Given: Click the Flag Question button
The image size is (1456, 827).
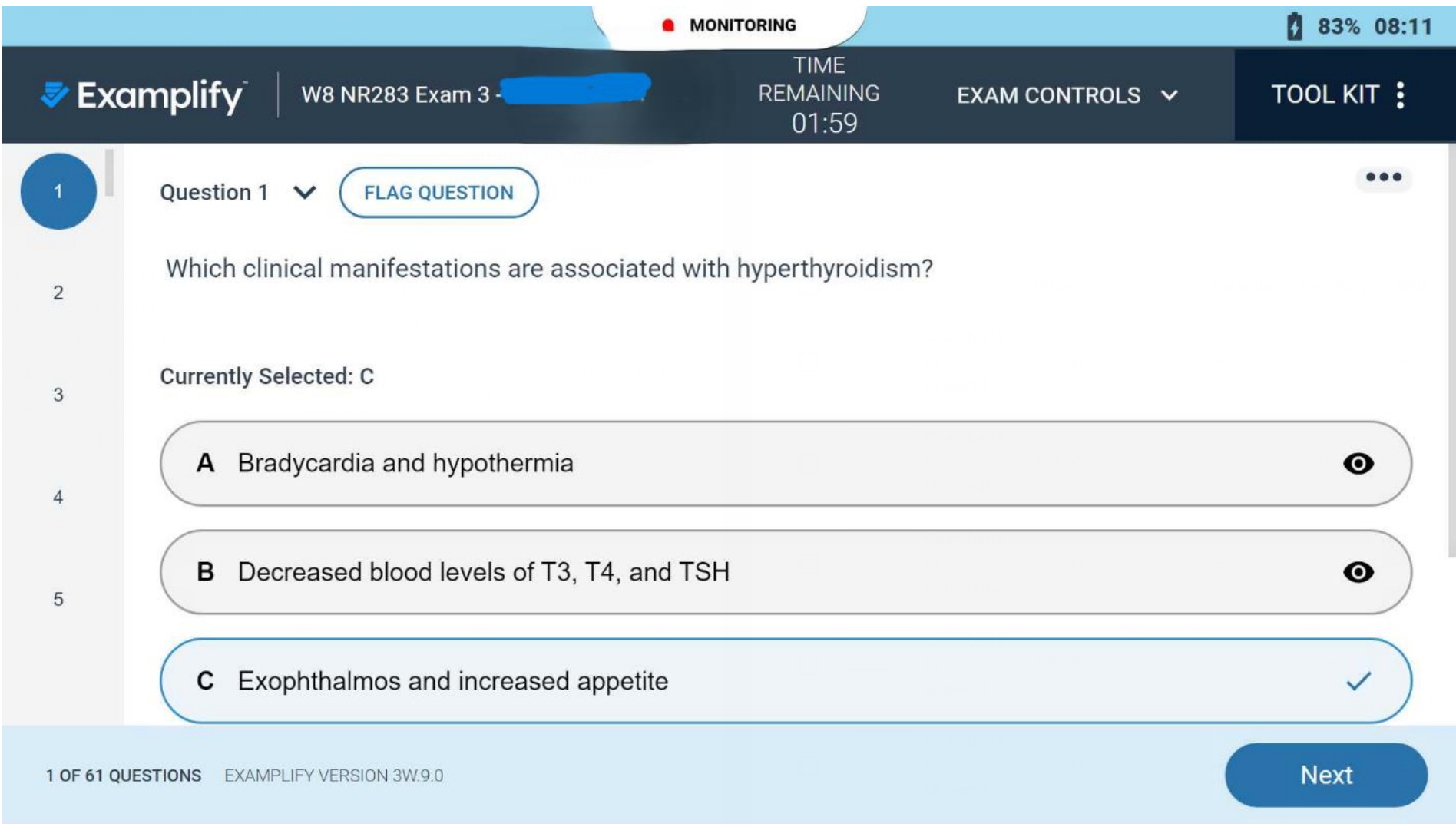Looking at the screenshot, I should click(440, 193).
